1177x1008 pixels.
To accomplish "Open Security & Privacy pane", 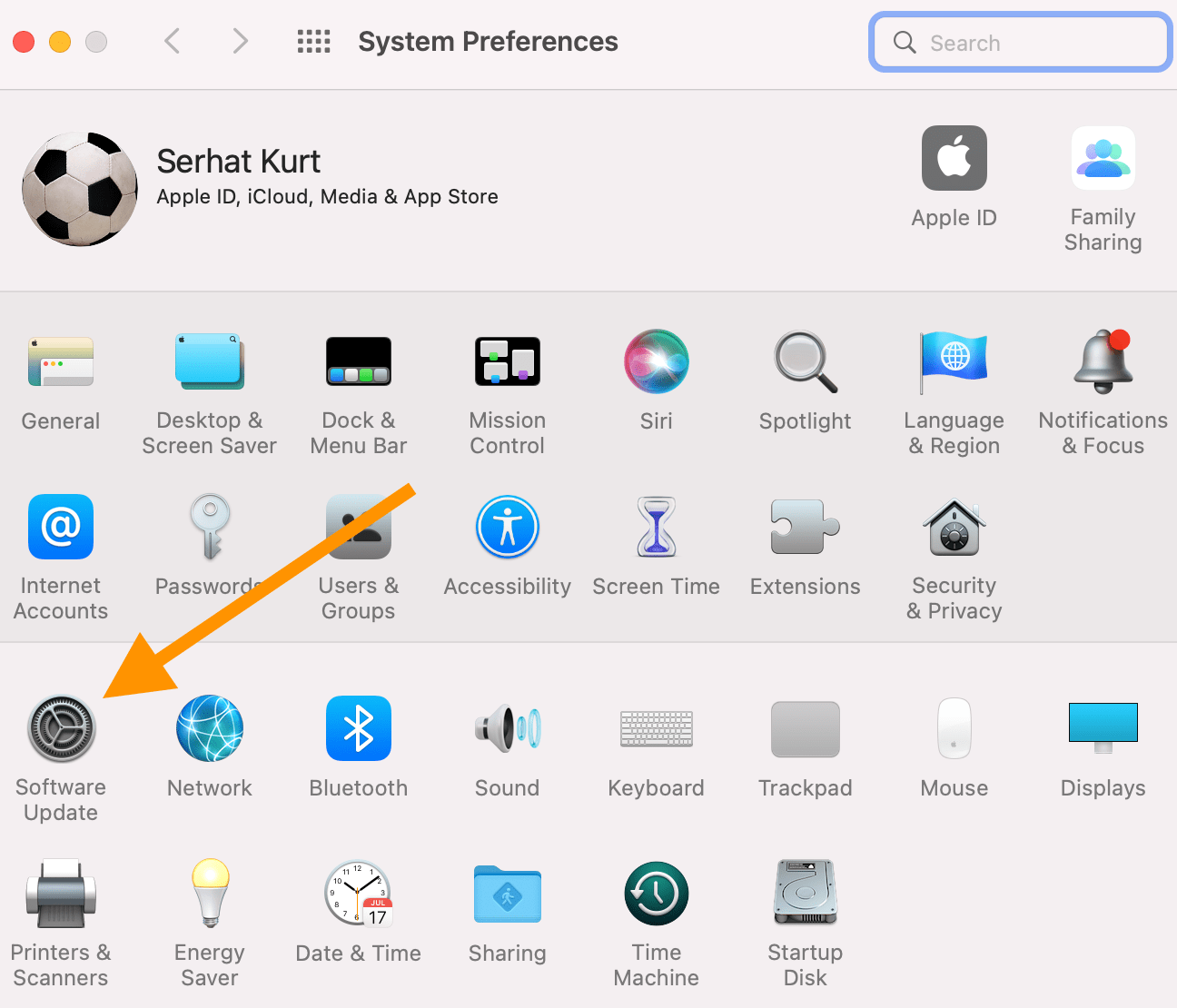I will tap(954, 527).
